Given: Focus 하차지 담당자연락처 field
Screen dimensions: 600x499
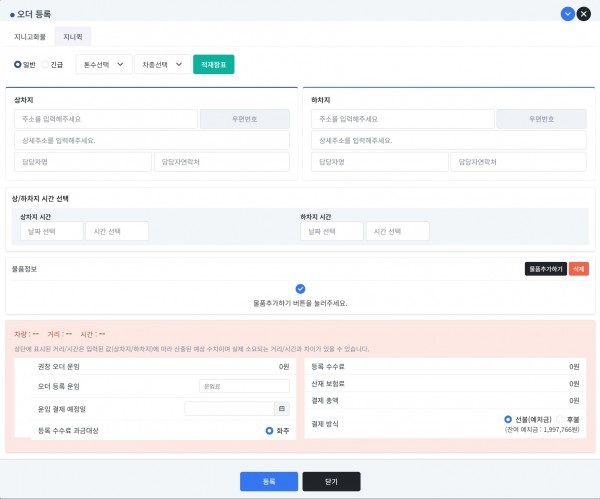Looking at the screenshot, I should [x=518, y=162].
